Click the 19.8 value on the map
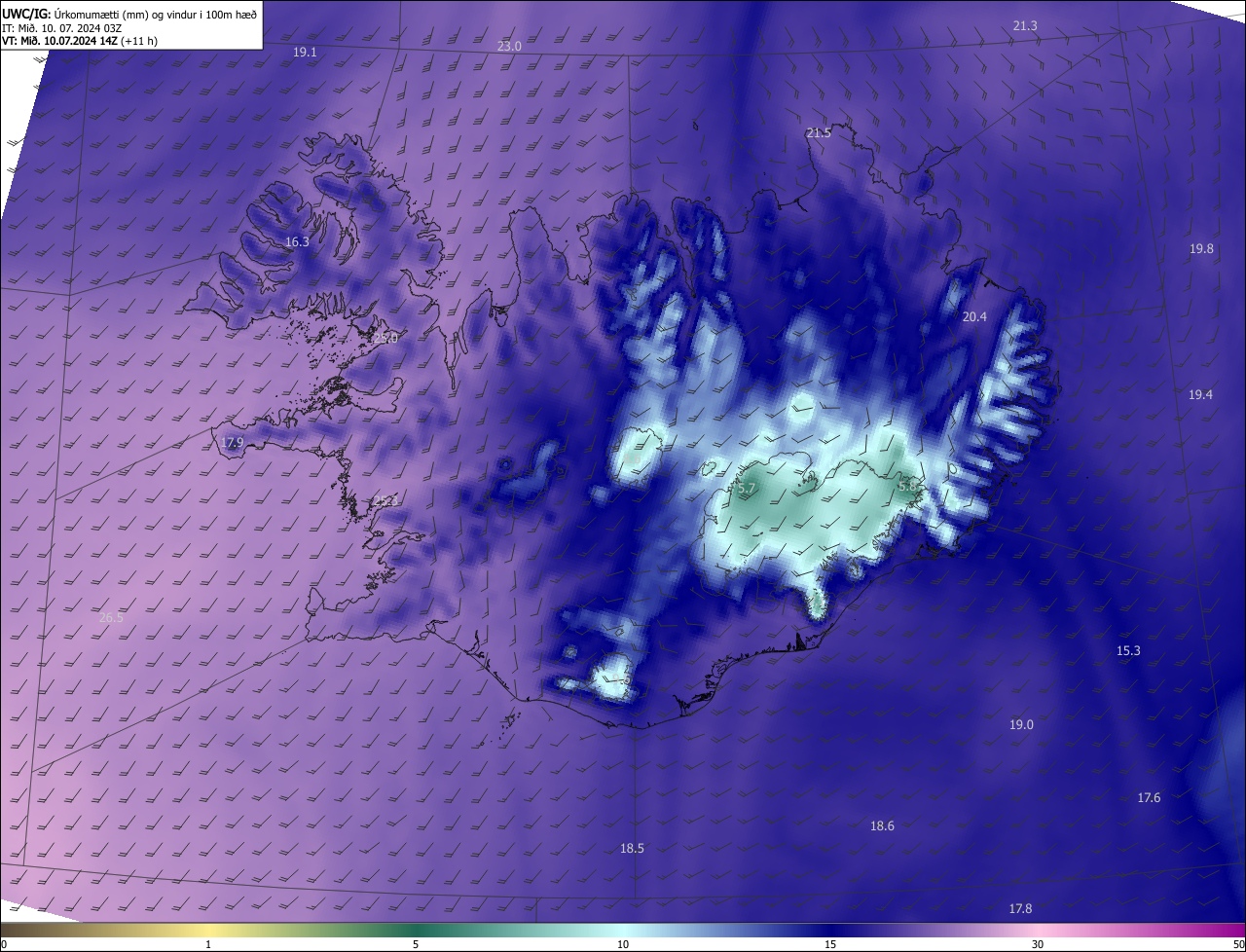Screen dimensions: 1246x952 pyautogui.click(x=1201, y=248)
